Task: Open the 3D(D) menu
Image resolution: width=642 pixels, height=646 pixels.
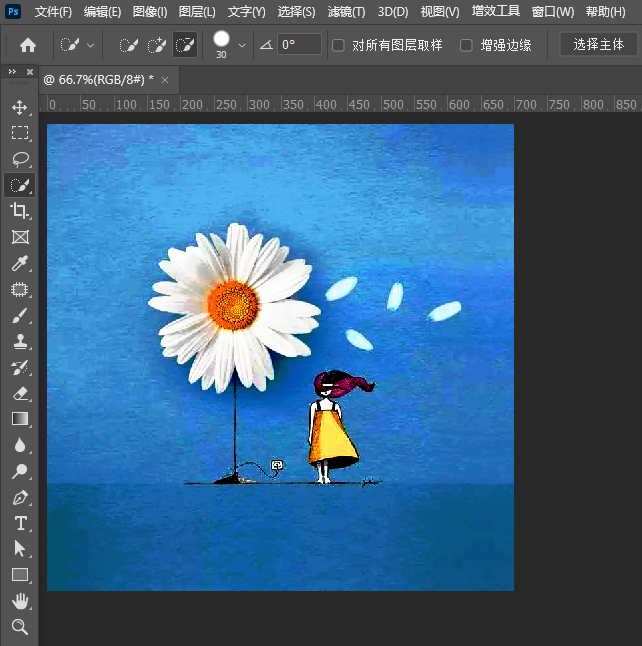Action: (x=393, y=12)
